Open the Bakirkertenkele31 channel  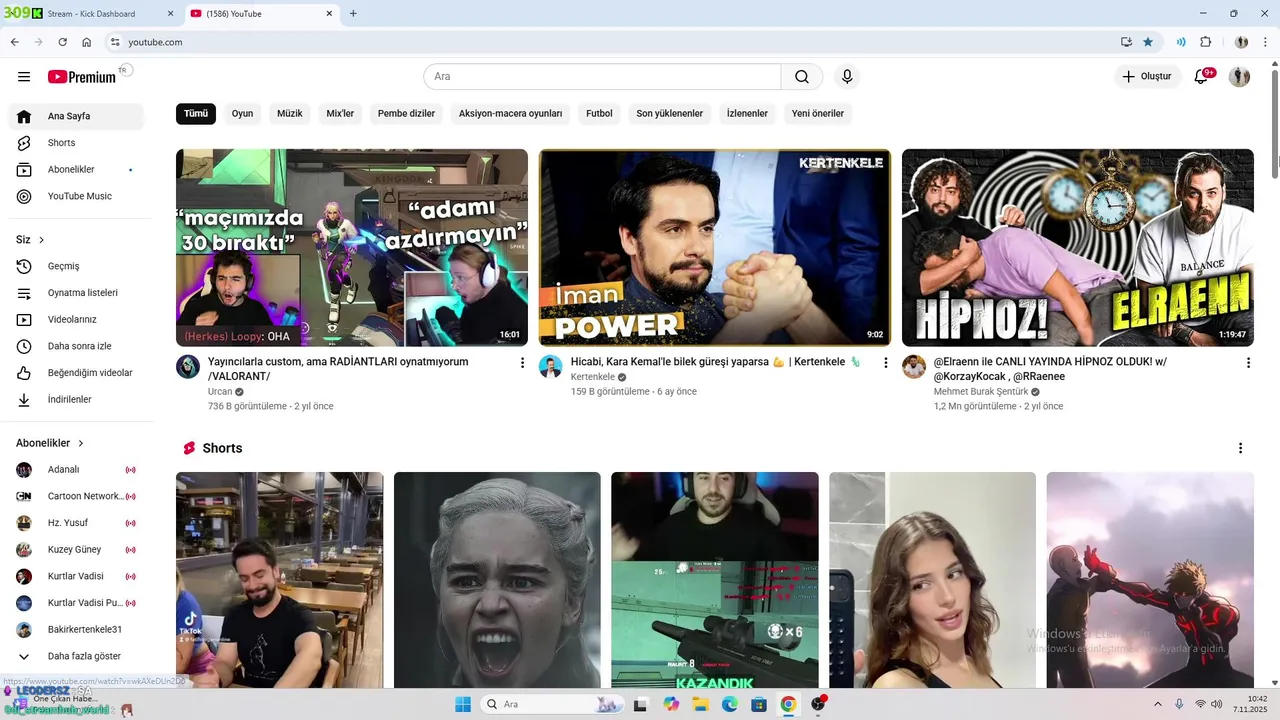coord(77,630)
